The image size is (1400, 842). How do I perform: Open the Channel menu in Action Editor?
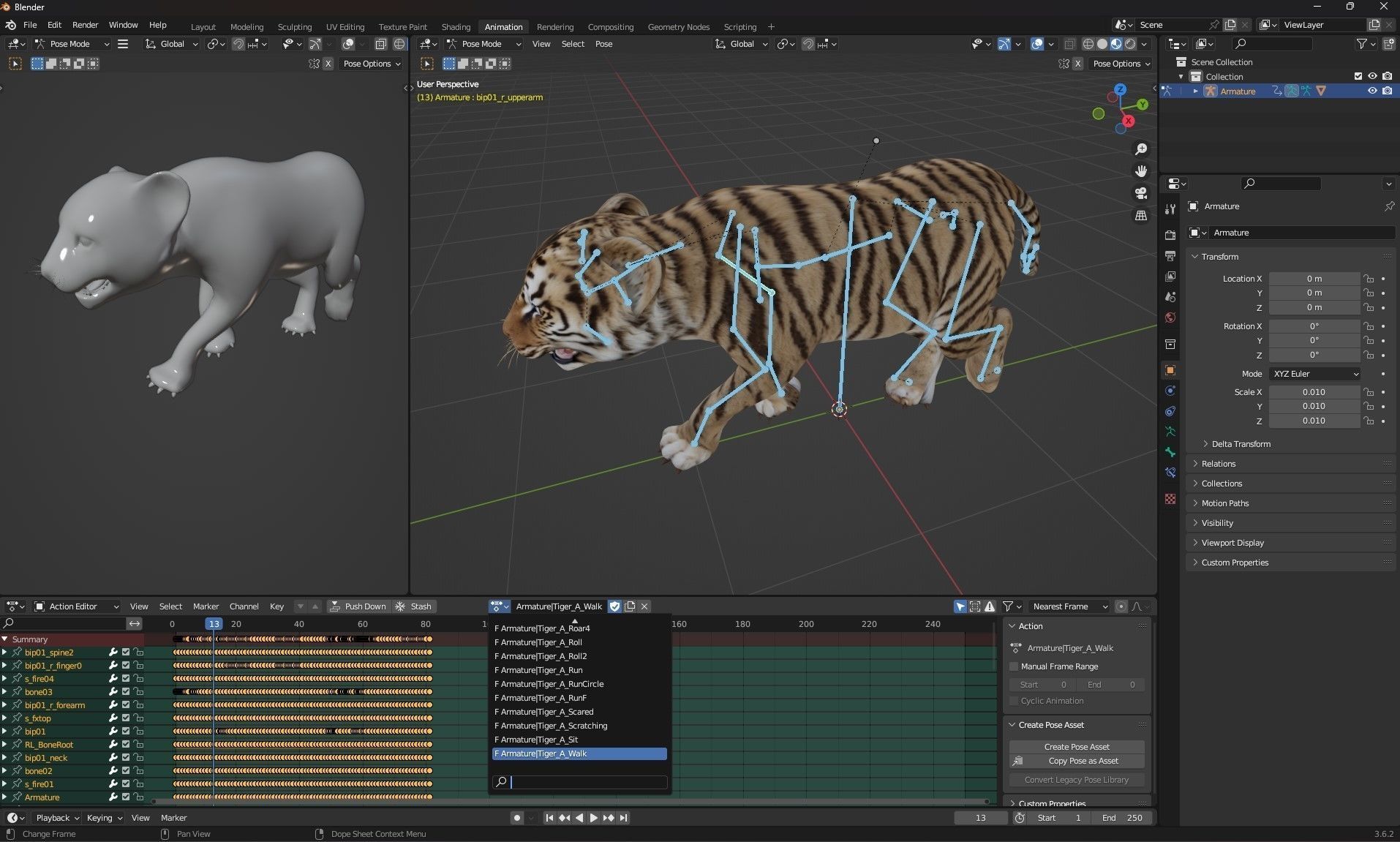[x=244, y=606]
